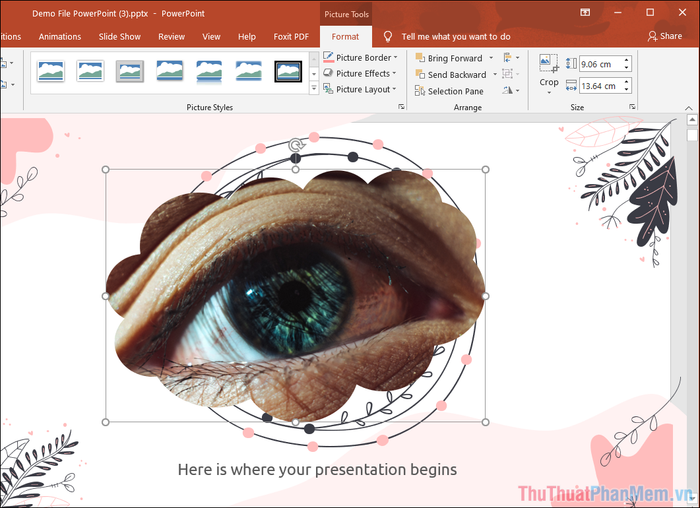
Task: Click the Crop tool icon
Action: point(549,63)
